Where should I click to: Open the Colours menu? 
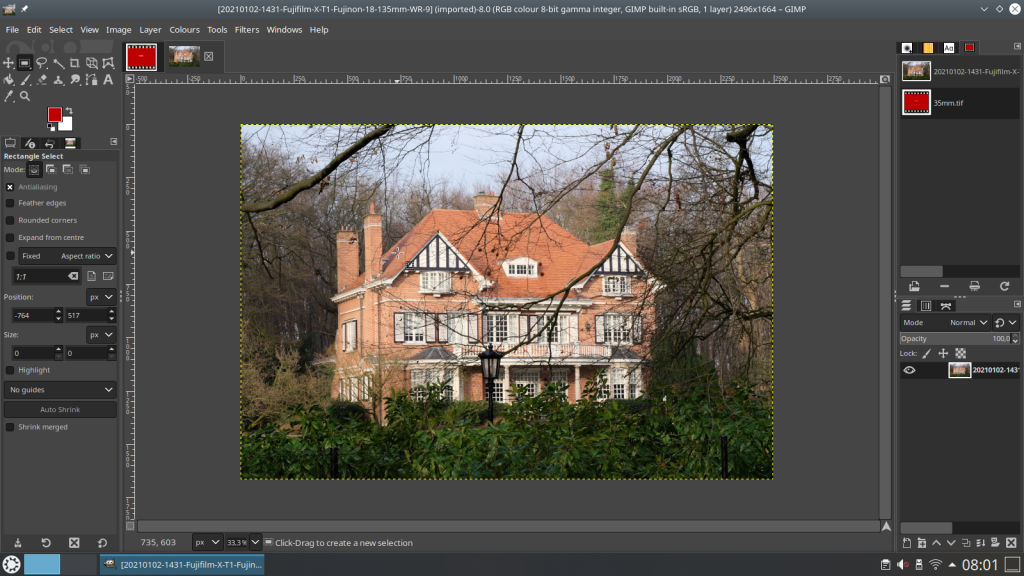tap(184, 30)
